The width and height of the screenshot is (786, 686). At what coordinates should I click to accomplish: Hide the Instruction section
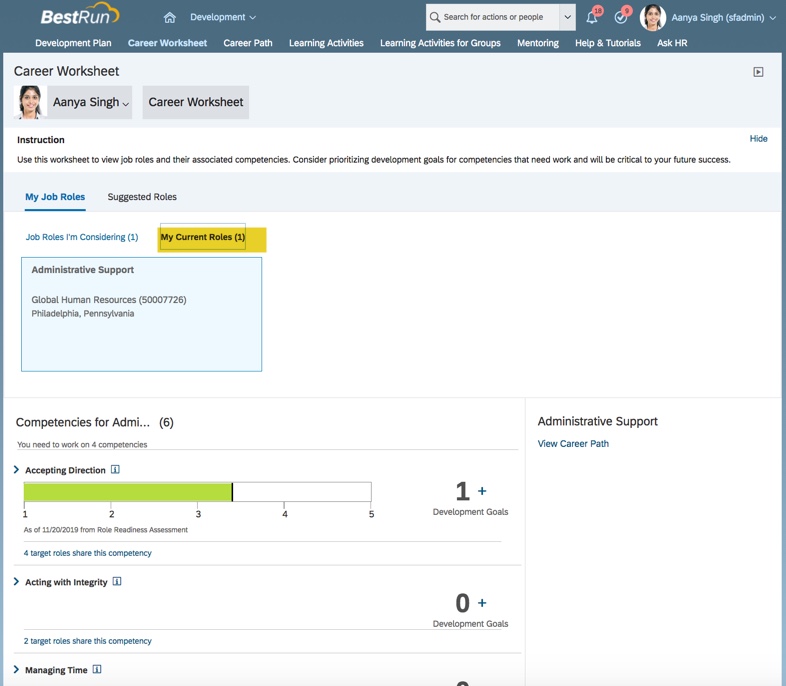pos(758,139)
